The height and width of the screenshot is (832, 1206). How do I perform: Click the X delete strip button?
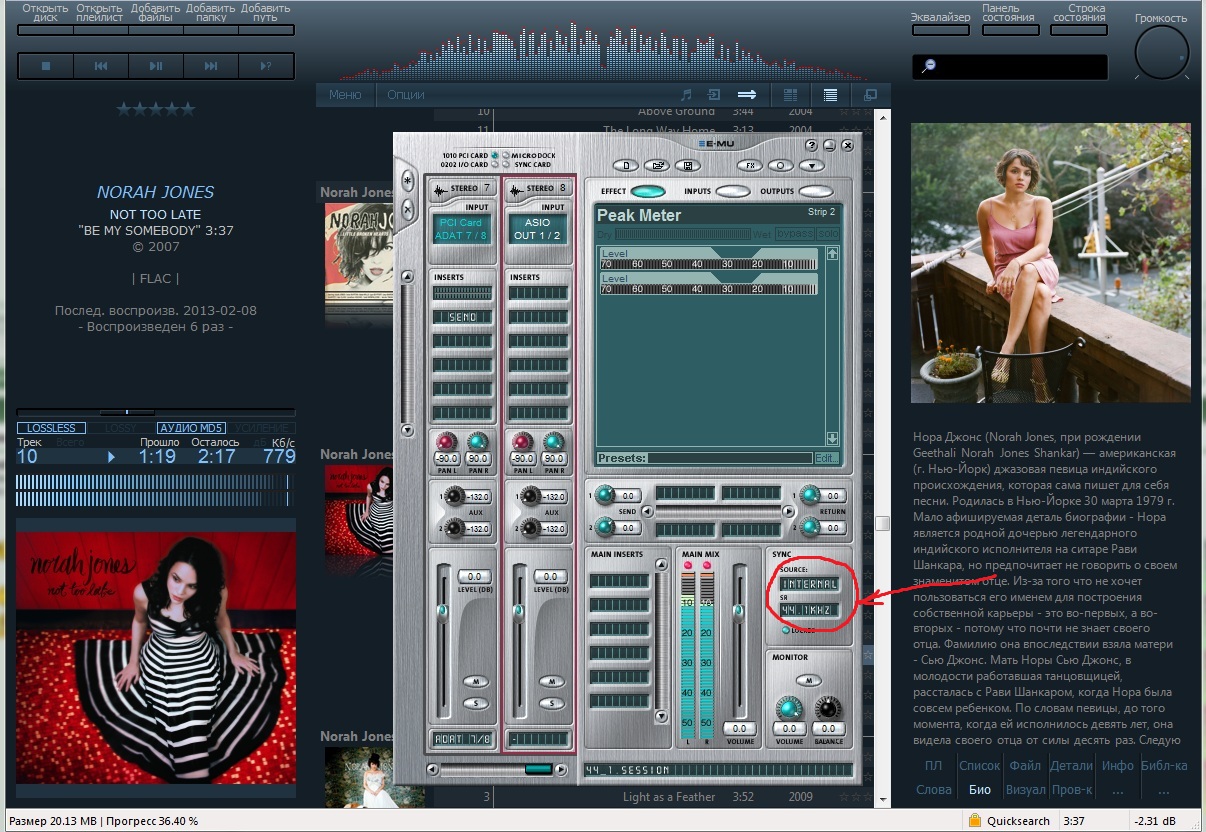pos(407,209)
